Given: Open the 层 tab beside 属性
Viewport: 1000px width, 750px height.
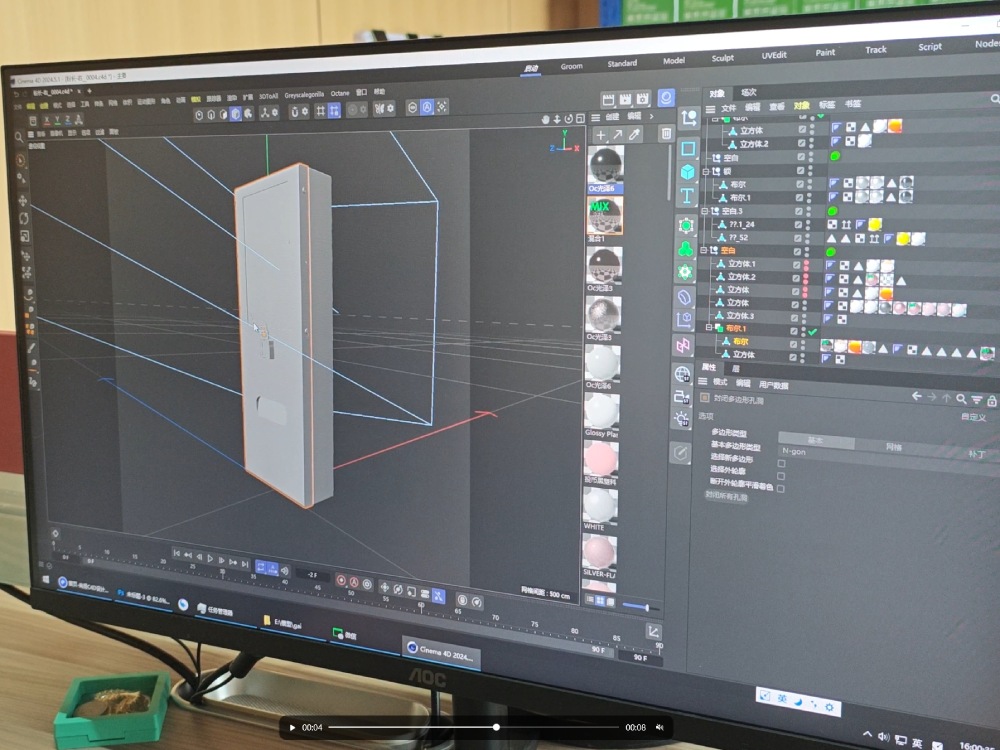Looking at the screenshot, I should [x=735, y=369].
